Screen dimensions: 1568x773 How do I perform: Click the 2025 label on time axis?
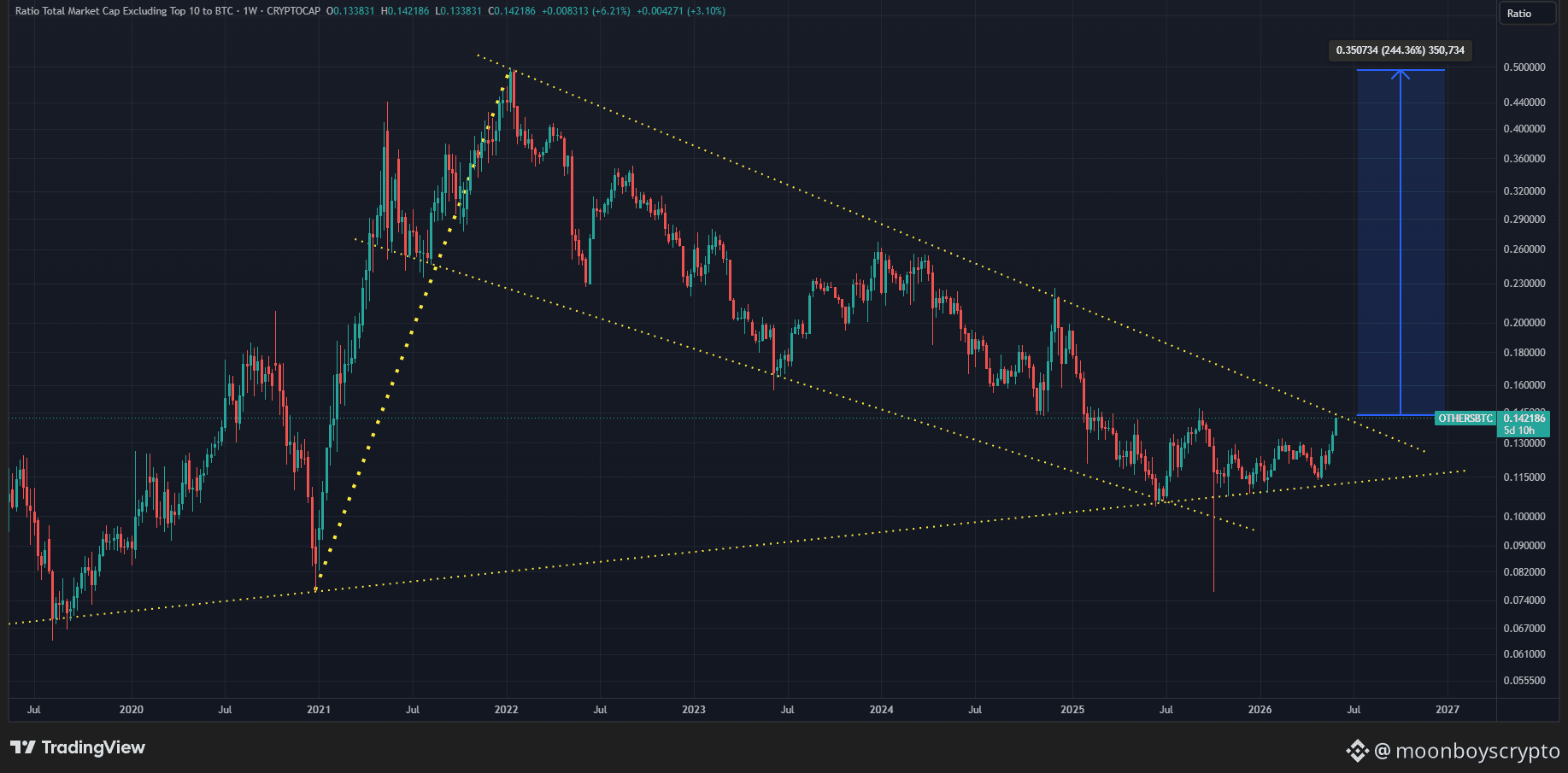(1072, 710)
